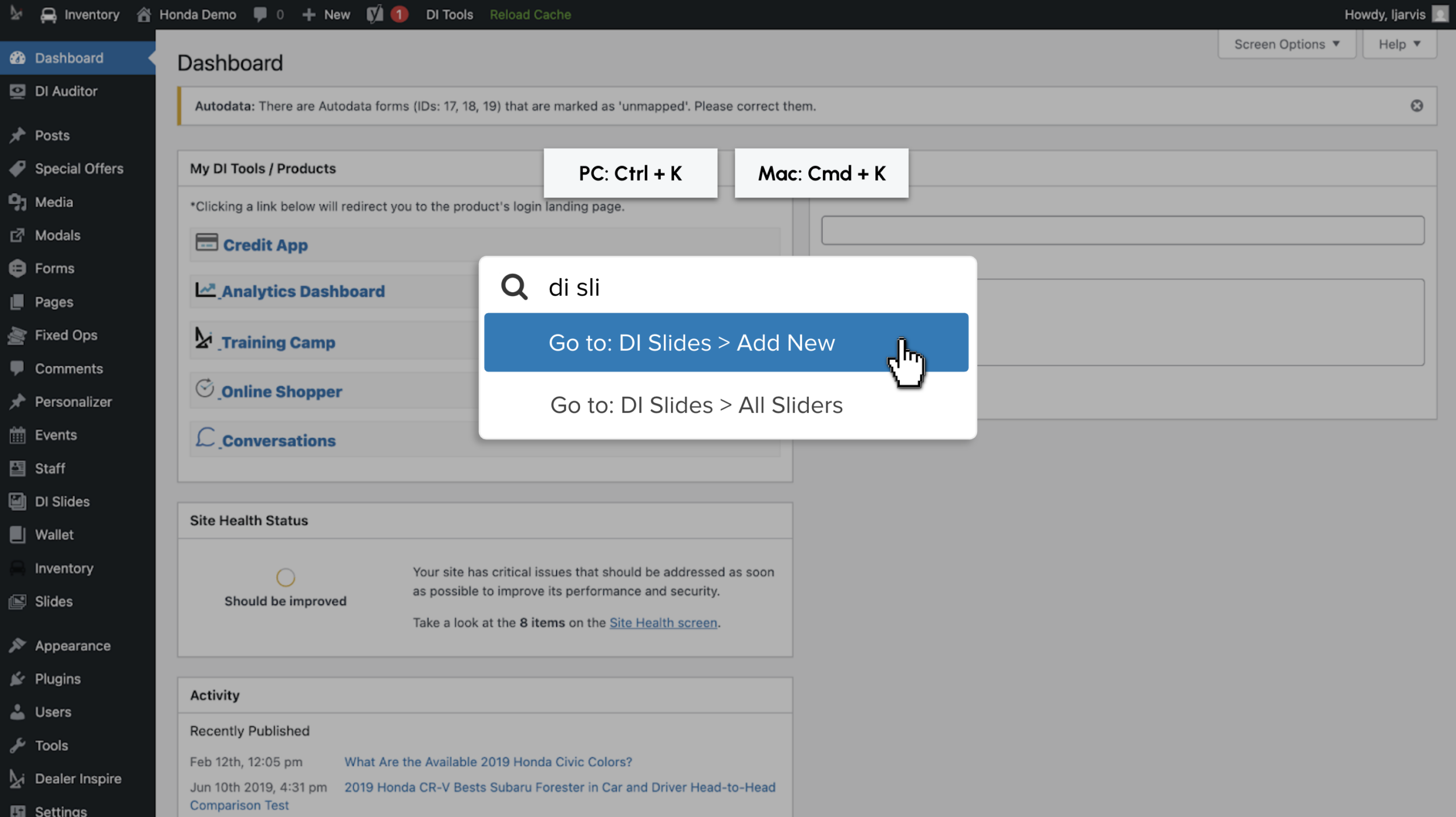
Task: Click the Posts pushpin icon
Action: click(18, 135)
